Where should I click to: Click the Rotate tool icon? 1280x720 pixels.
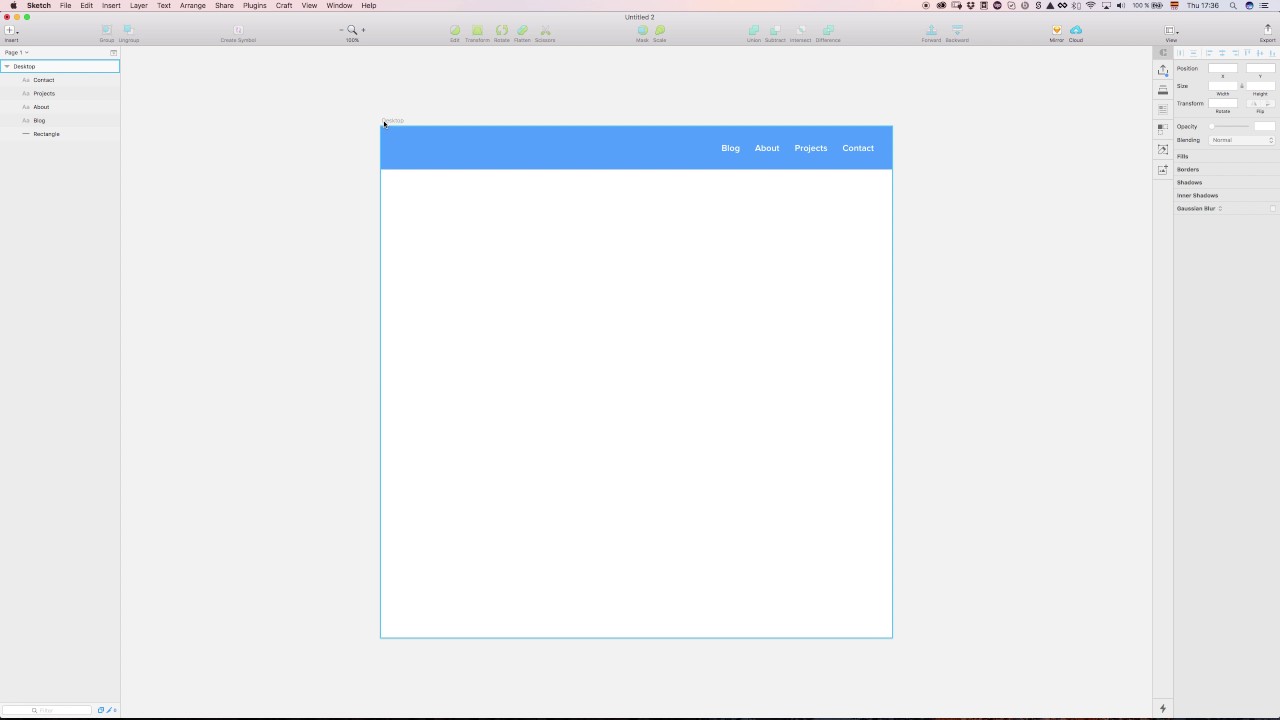[502, 30]
